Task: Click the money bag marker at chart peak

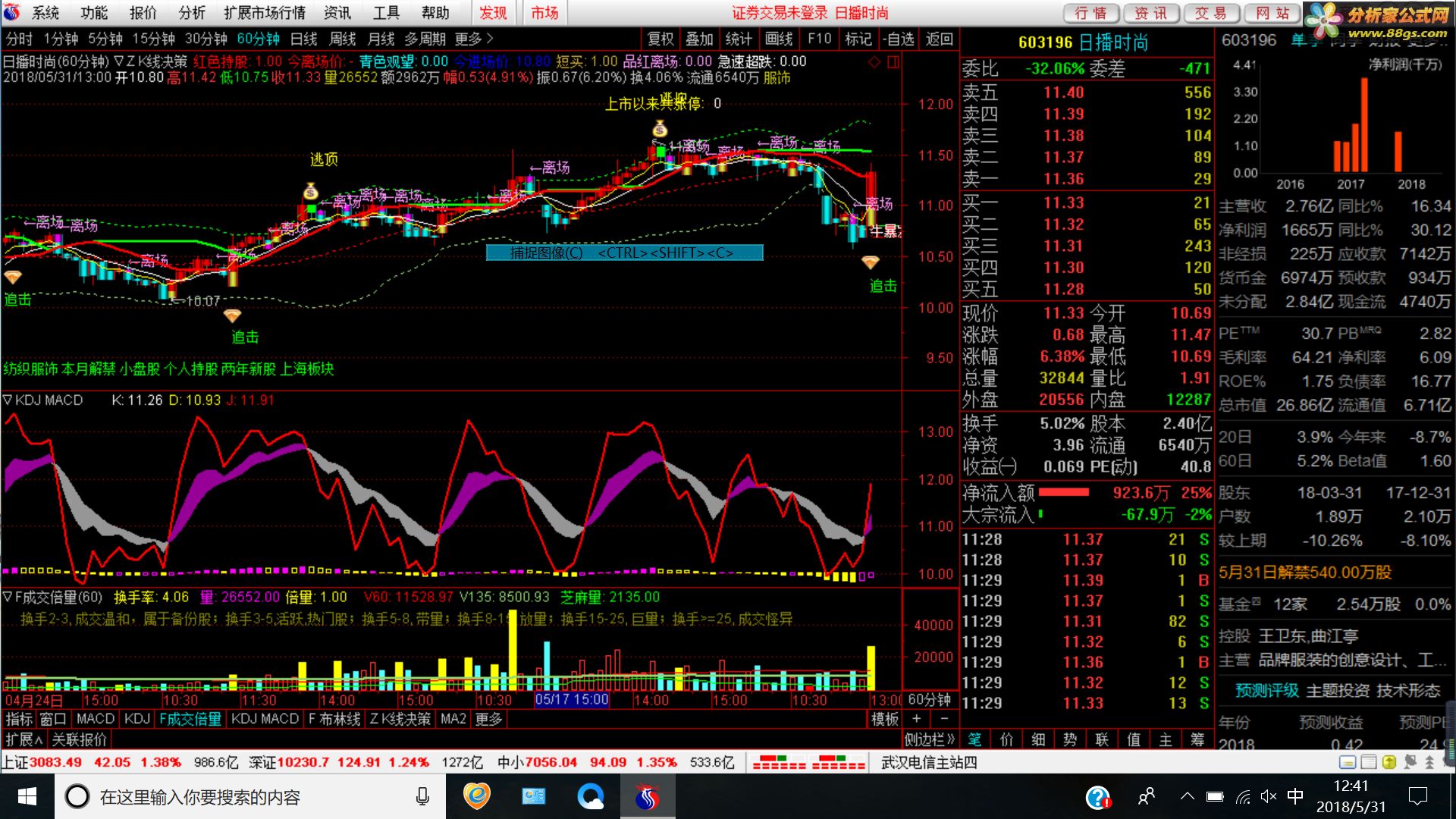Action: coord(660,129)
